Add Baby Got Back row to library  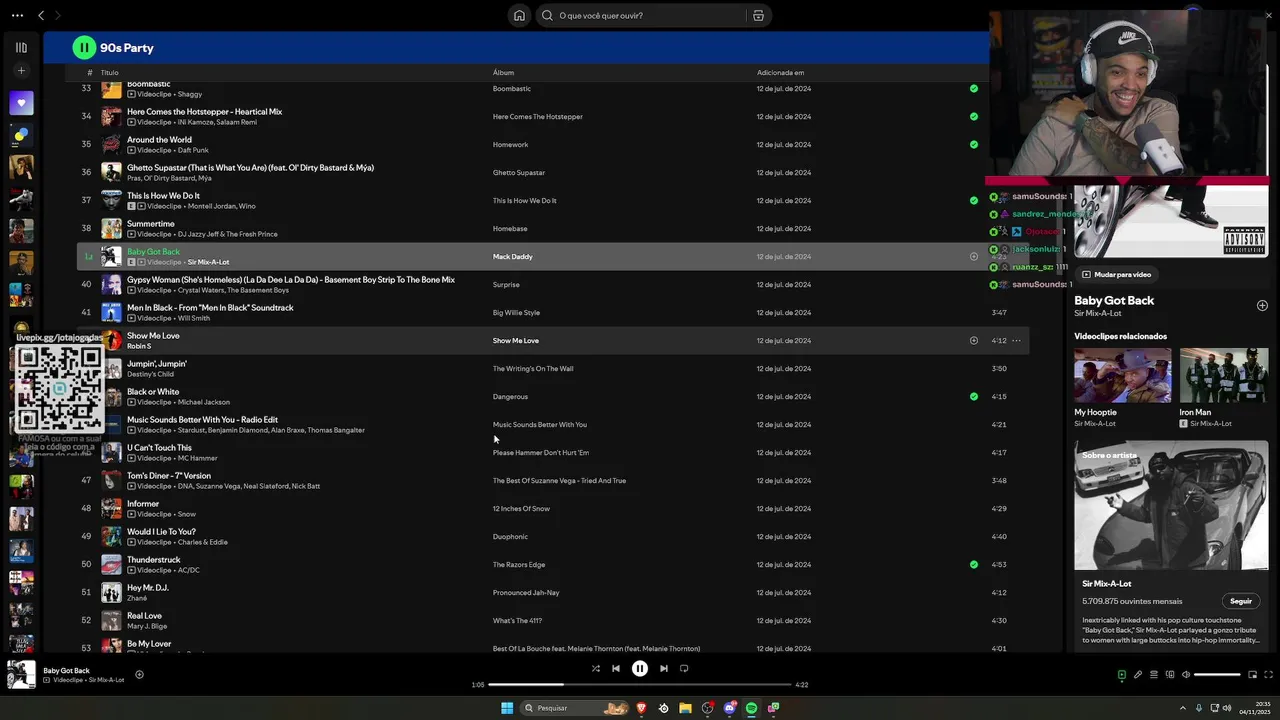pos(974,256)
